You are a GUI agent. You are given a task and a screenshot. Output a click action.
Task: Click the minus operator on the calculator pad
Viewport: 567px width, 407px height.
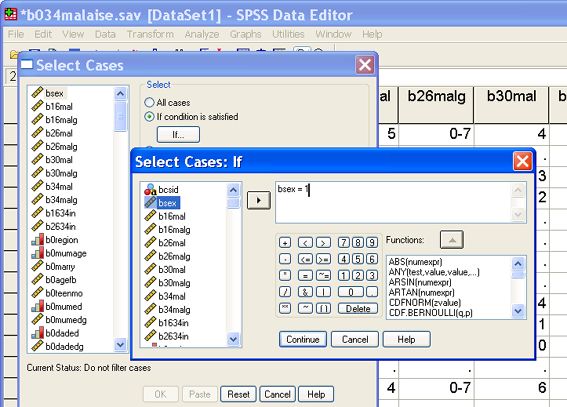click(x=285, y=259)
